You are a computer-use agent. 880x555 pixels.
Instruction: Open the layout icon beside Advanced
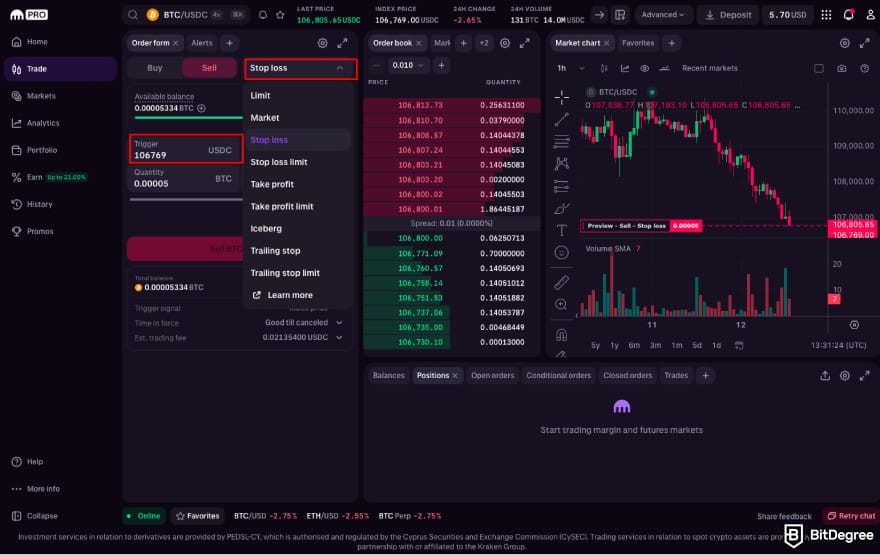pos(620,15)
